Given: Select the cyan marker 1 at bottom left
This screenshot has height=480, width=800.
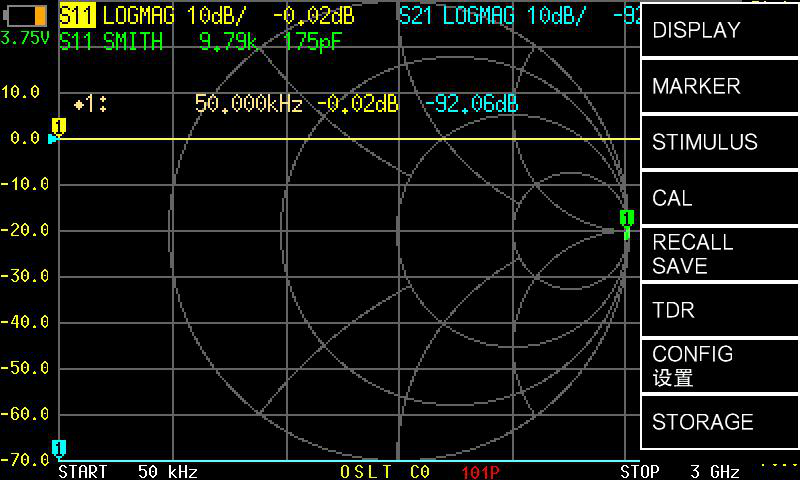Looking at the screenshot, I should pyautogui.click(x=59, y=448).
